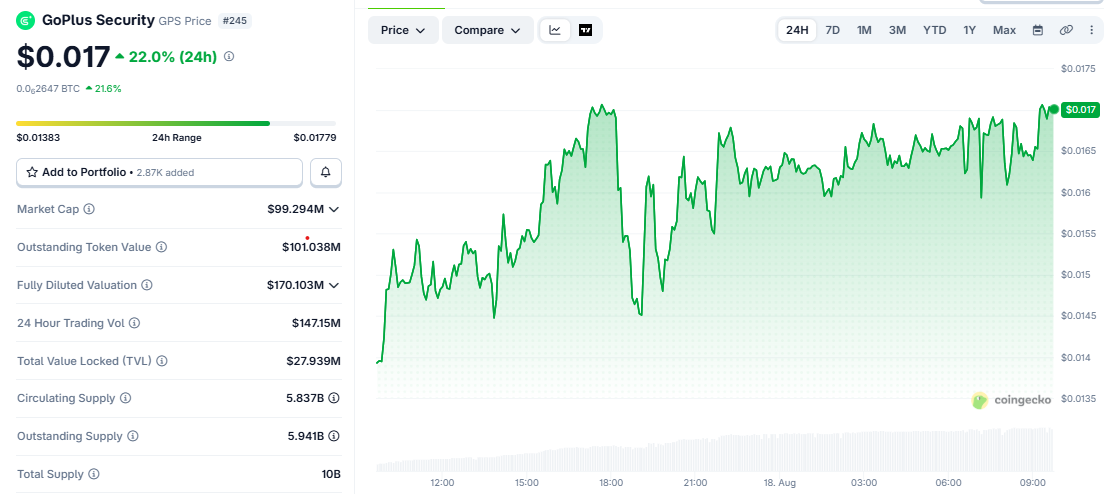Click the $101.038M token value

[311, 247]
